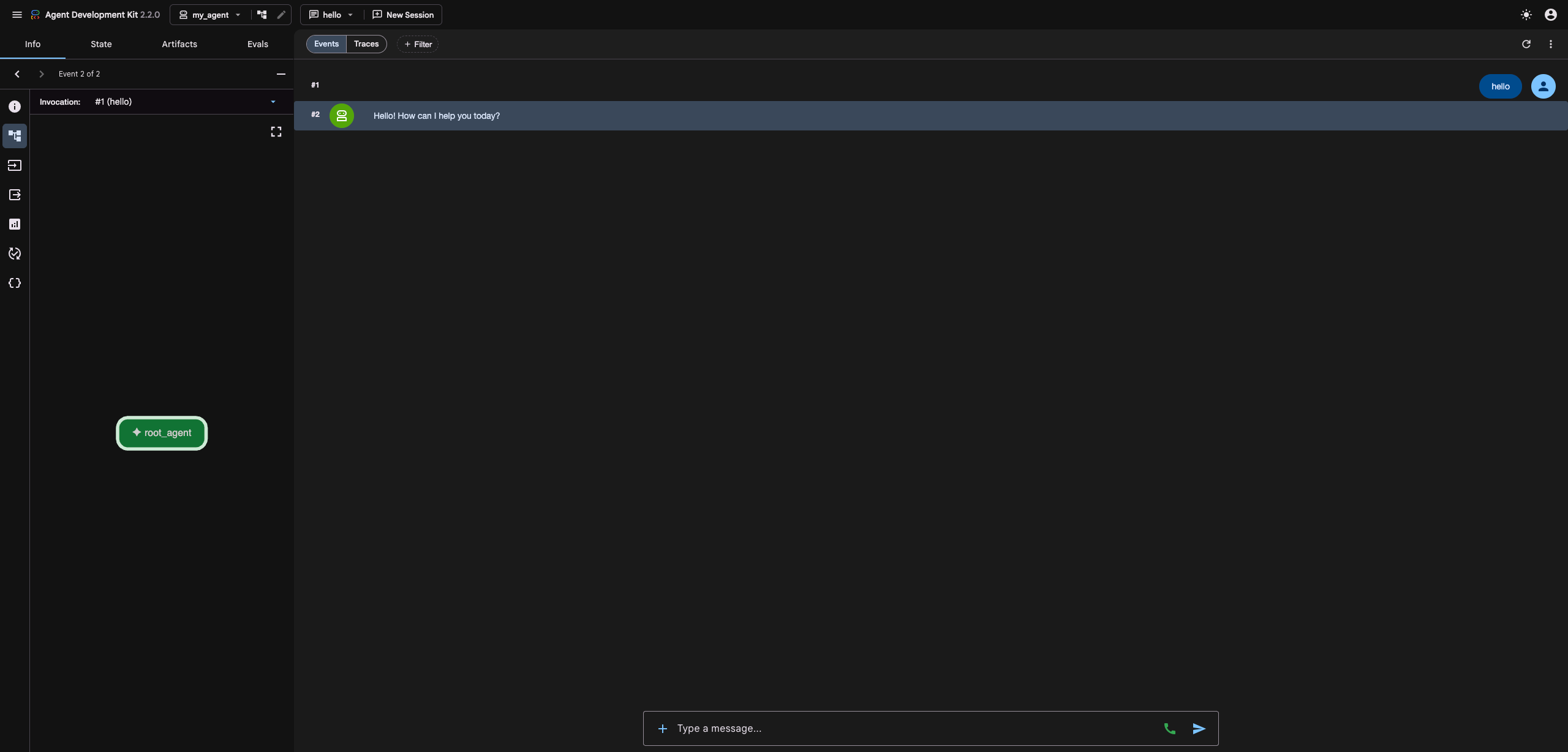Send the message with arrow icon
Screen dimensions: 1568x752
click(x=1199, y=728)
